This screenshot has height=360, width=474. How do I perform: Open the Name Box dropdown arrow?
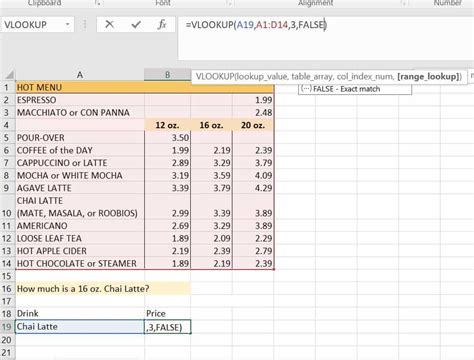pos(68,24)
